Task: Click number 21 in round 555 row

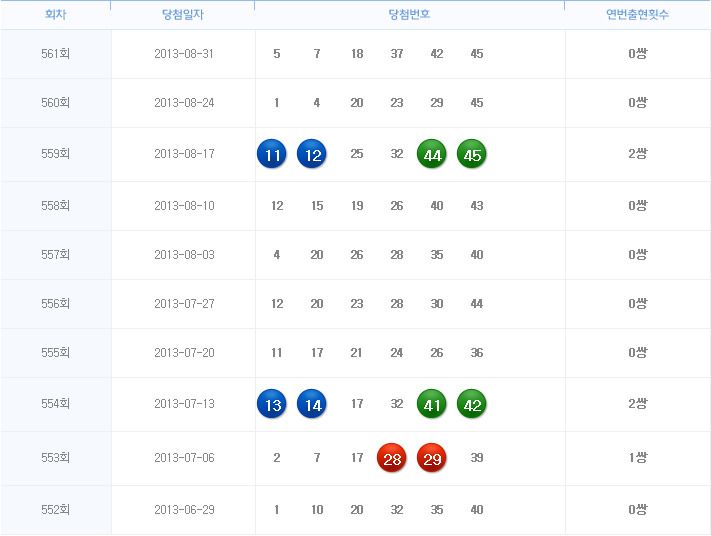Action: click(356, 352)
